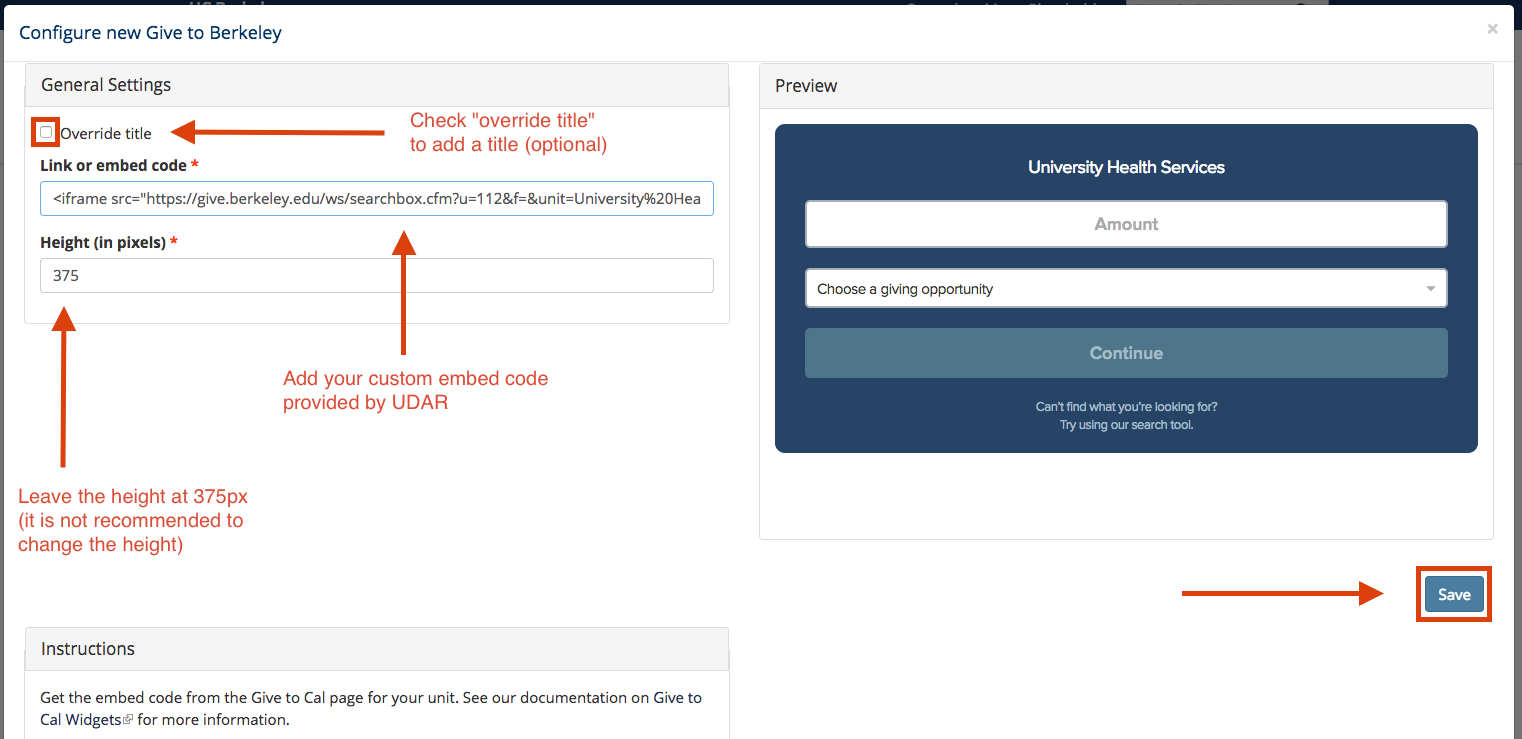The width and height of the screenshot is (1522, 739).
Task: Open the Choose a giving opportunity dropdown
Action: 1126,288
